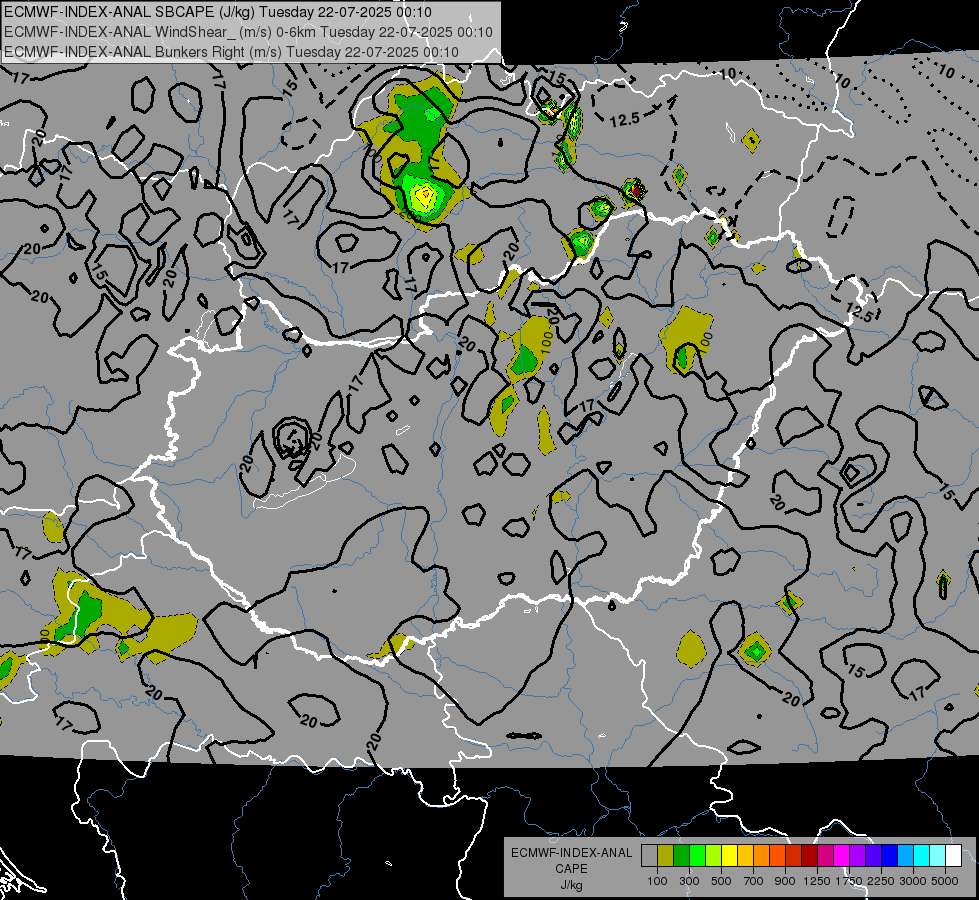The width and height of the screenshot is (979, 900).
Task: Click the 2250 legend scale value
Action: (x=882, y=881)
